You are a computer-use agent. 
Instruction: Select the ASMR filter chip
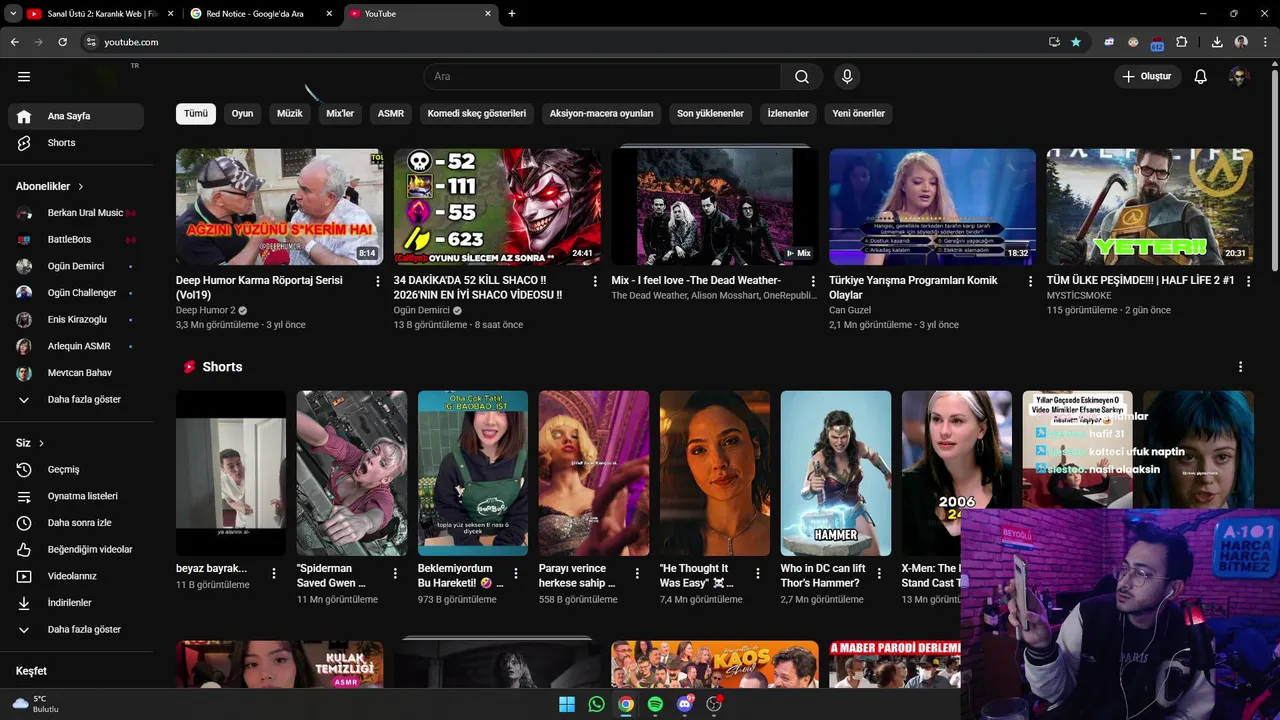[x=391, y=113]
